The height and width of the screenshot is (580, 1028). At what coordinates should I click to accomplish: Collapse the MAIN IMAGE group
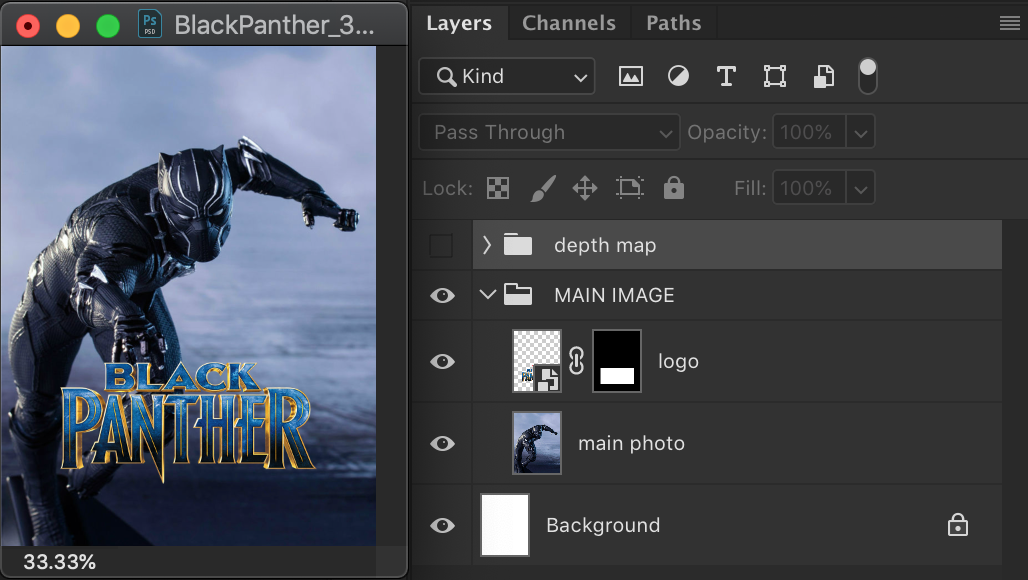[488, 294]
